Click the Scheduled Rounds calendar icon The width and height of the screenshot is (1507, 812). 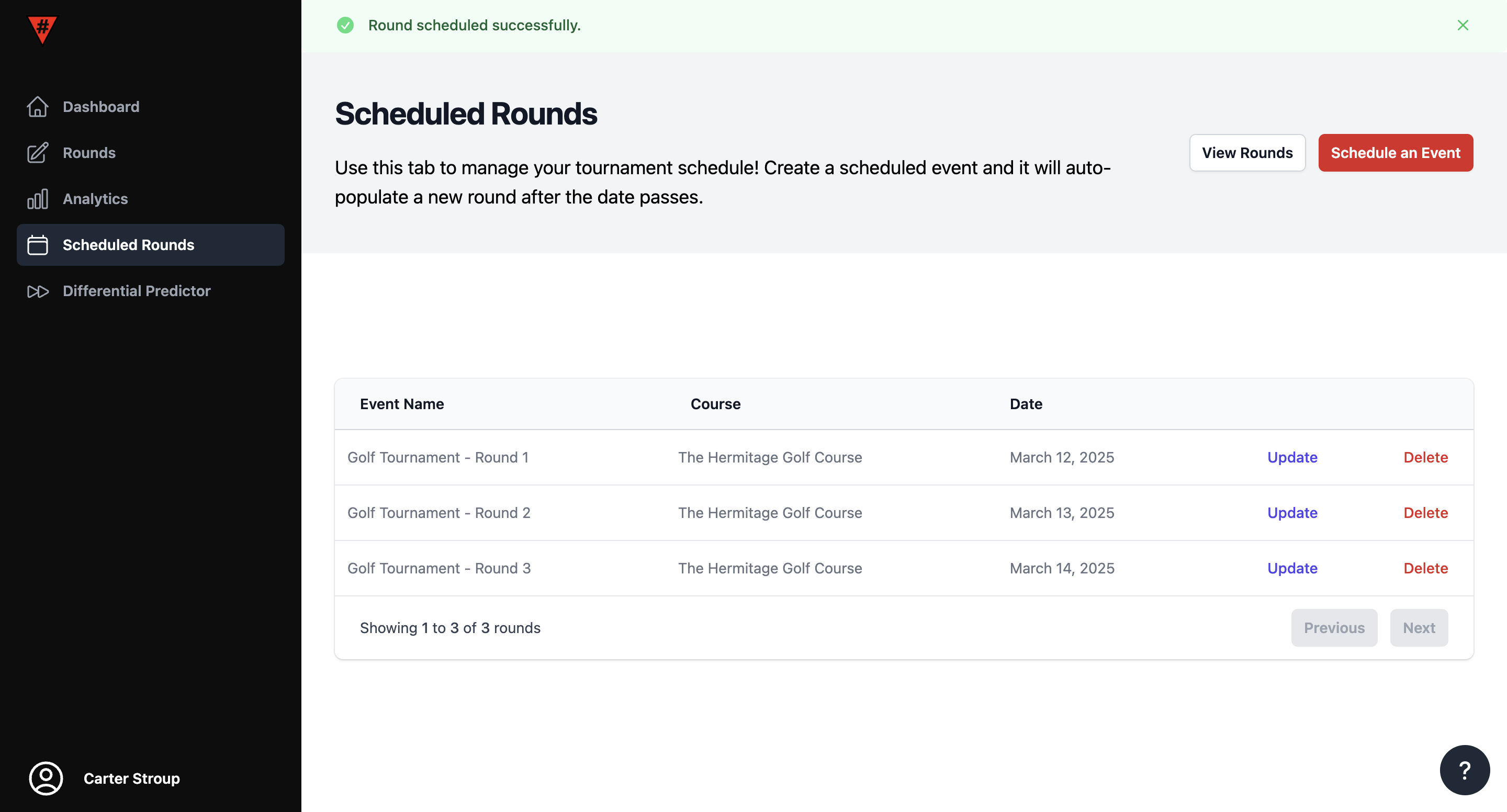pyautogui.click(x=38, y=245)
